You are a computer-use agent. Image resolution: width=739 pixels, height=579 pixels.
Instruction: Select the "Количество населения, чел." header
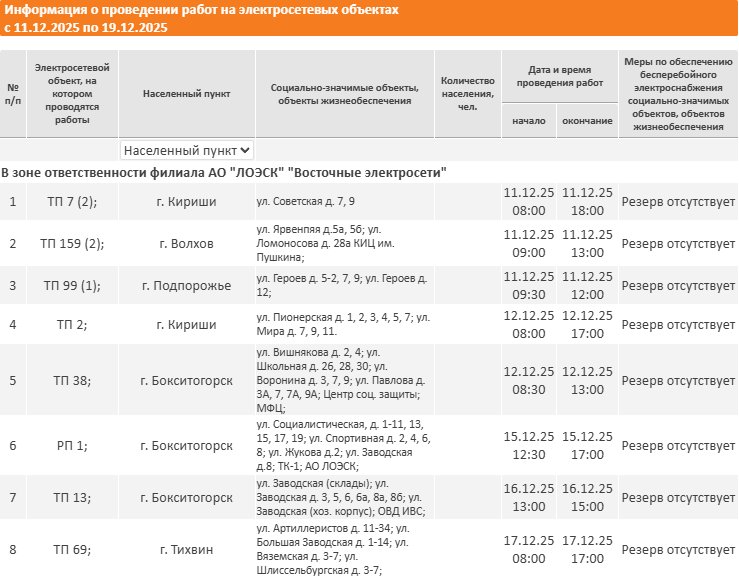[468, 94]
